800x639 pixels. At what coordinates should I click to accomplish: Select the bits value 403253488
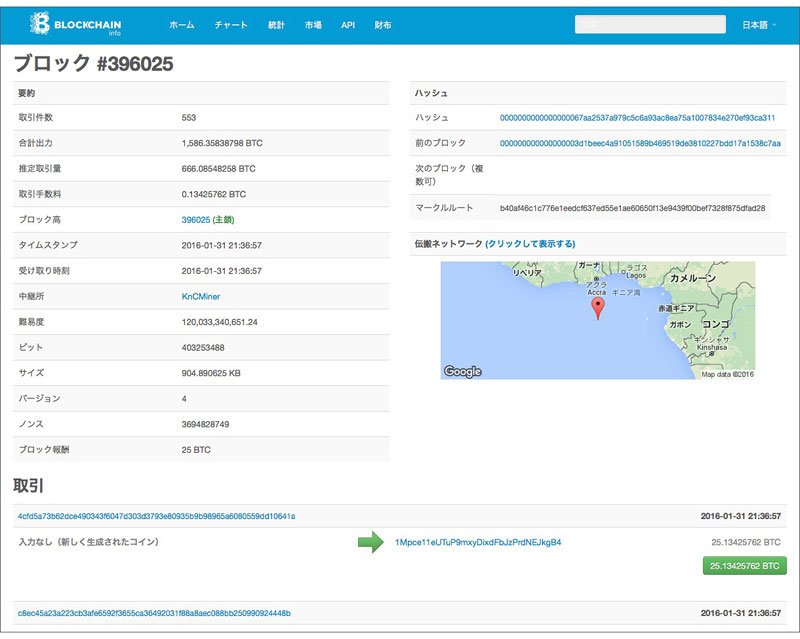pyautogui.click(x=203, y=348)
